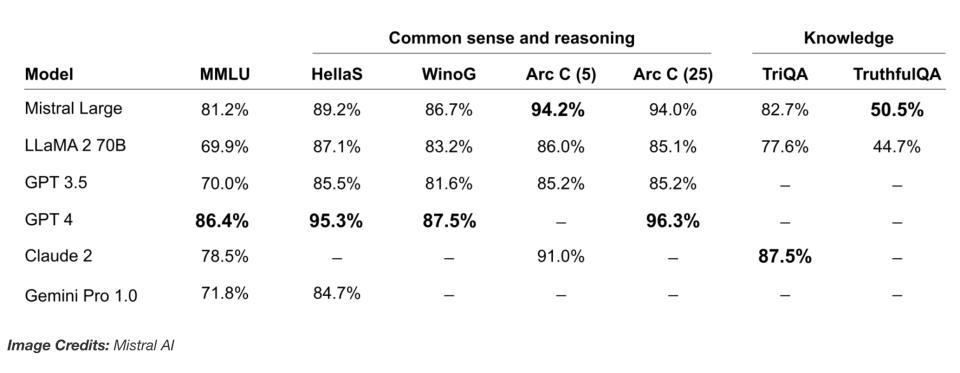Select the TriQA column header

[x=785, y=75]
